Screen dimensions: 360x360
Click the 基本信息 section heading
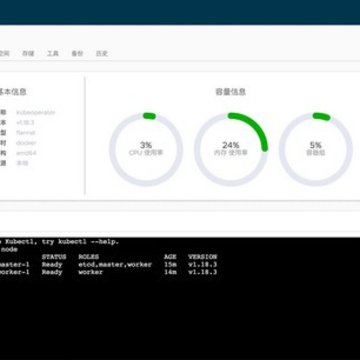point(13,92)
